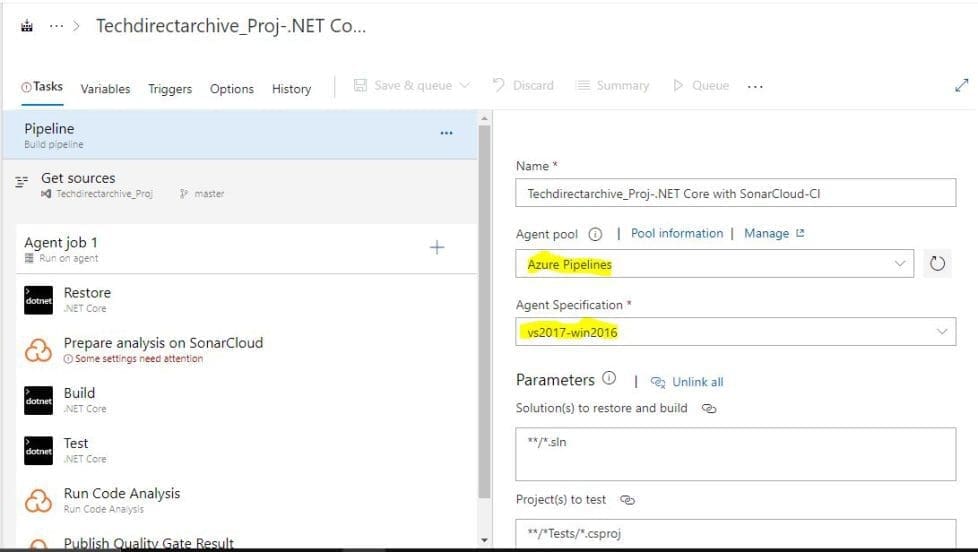Open the Triggers tab
Viewport: 978px width, 552px height.
tap(170, 89)
